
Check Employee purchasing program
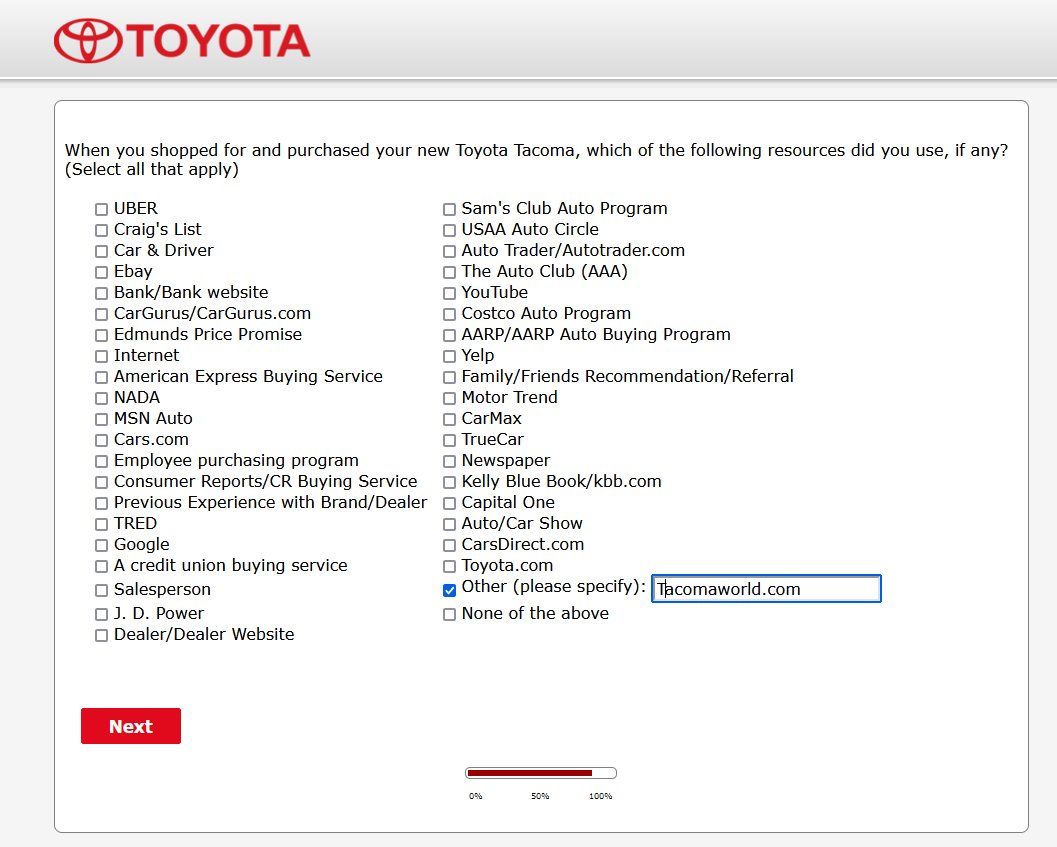tap(101, 461)
